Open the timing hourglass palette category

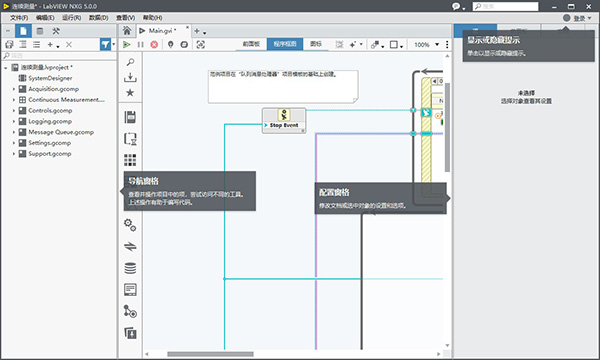pyautogui.click(x=130, y=138)
